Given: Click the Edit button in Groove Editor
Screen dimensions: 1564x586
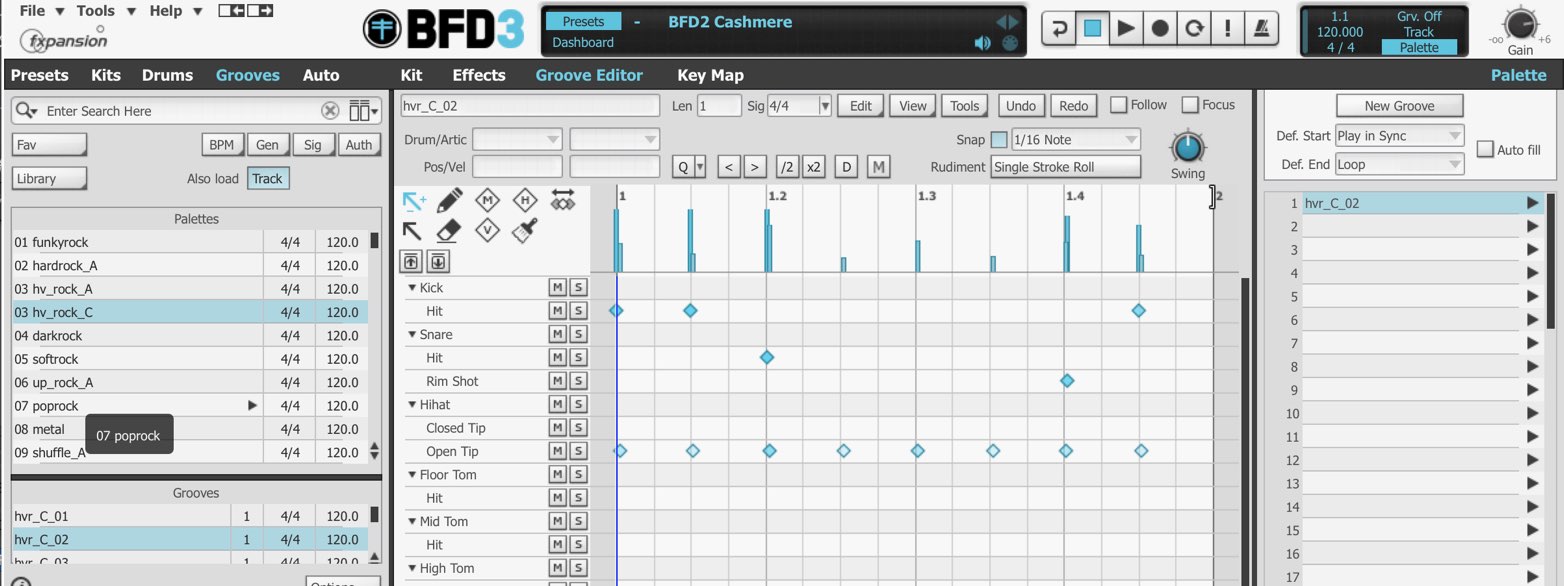Looking at the screenshot, I should coord(860,105).
